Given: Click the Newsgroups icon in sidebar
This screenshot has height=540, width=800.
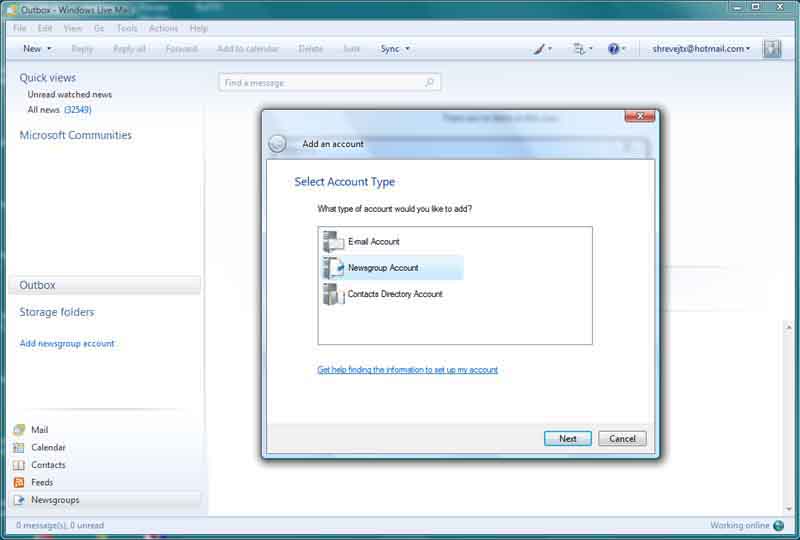Looking at the screenshot, I should [x=19, y=500].
